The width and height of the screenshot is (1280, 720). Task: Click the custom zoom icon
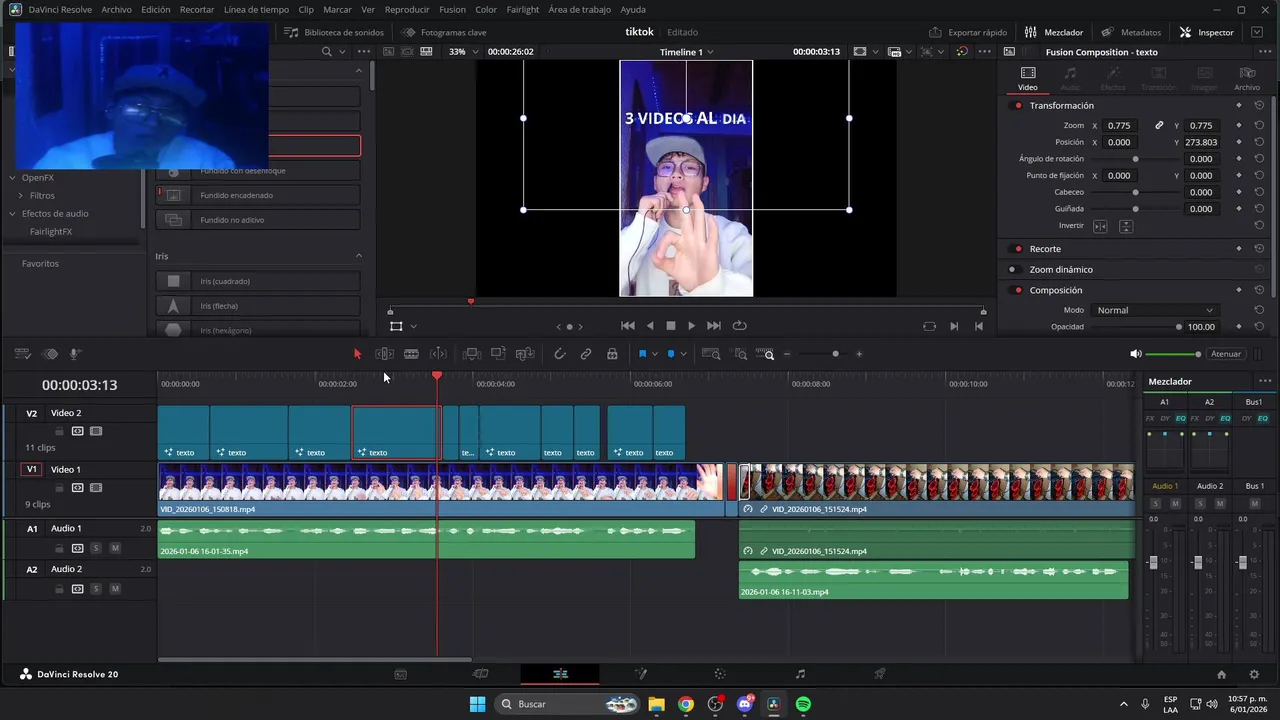click(765, 354)
